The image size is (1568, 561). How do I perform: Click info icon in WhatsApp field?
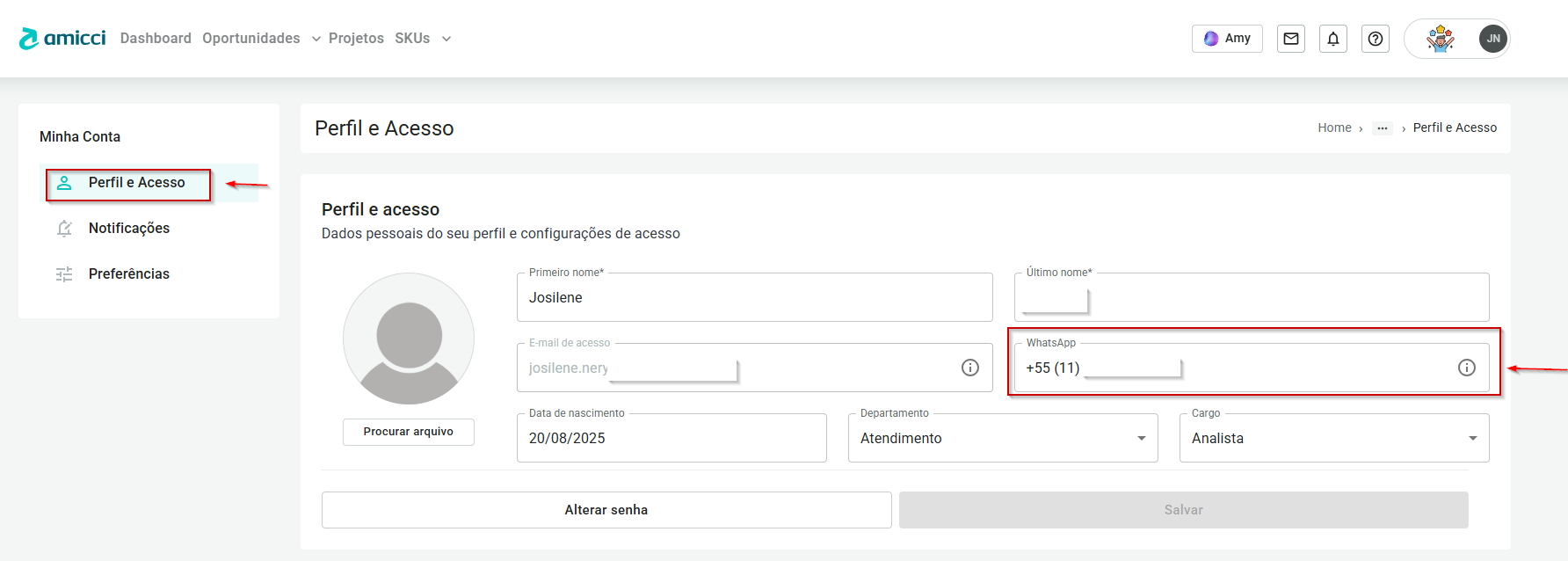(x=1466, y=368)
